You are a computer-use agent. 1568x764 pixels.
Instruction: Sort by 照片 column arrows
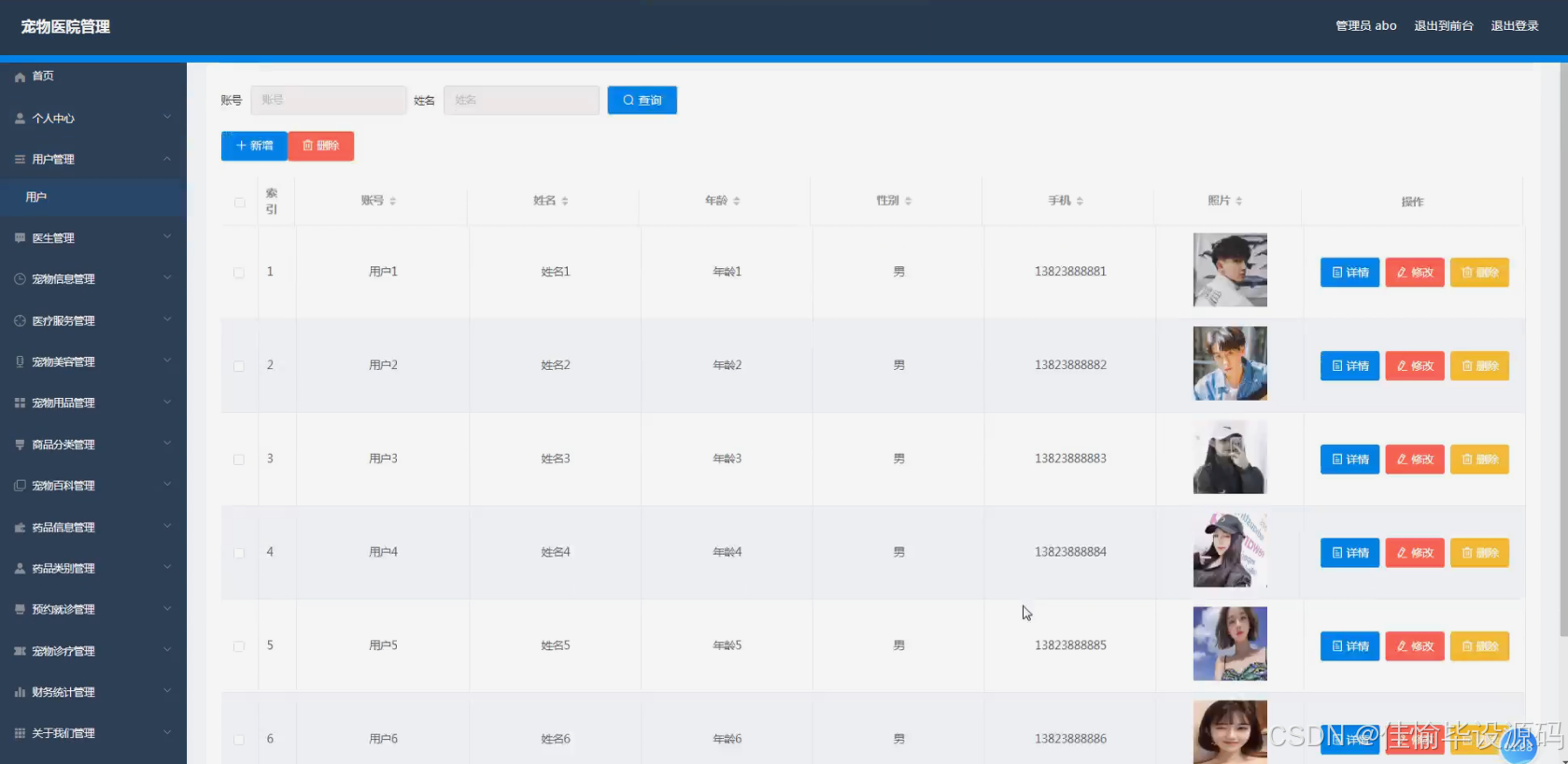click(1239, 201)
